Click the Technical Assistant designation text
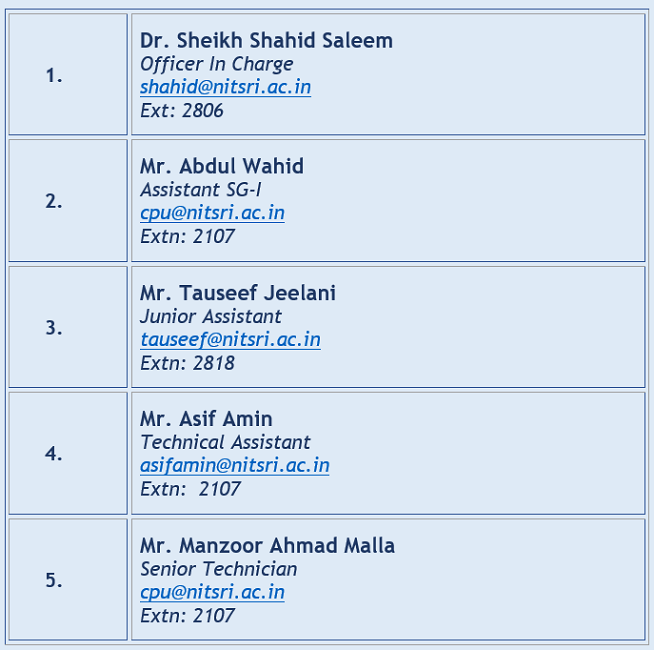Viewport: 654px width, 650px height. [x=225, y=442]
